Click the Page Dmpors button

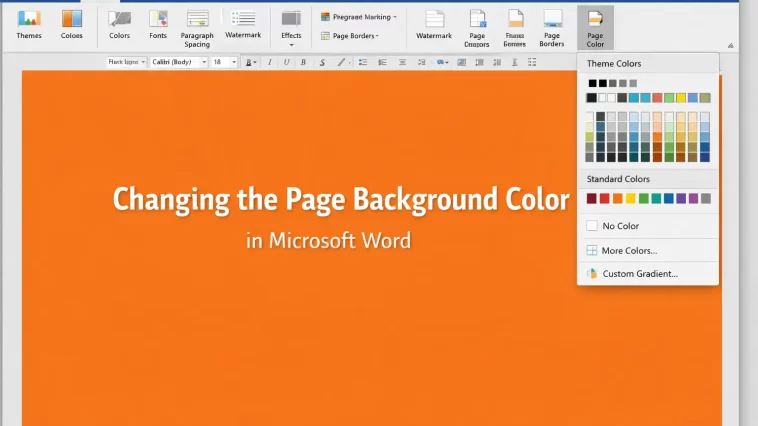[477, 29]
